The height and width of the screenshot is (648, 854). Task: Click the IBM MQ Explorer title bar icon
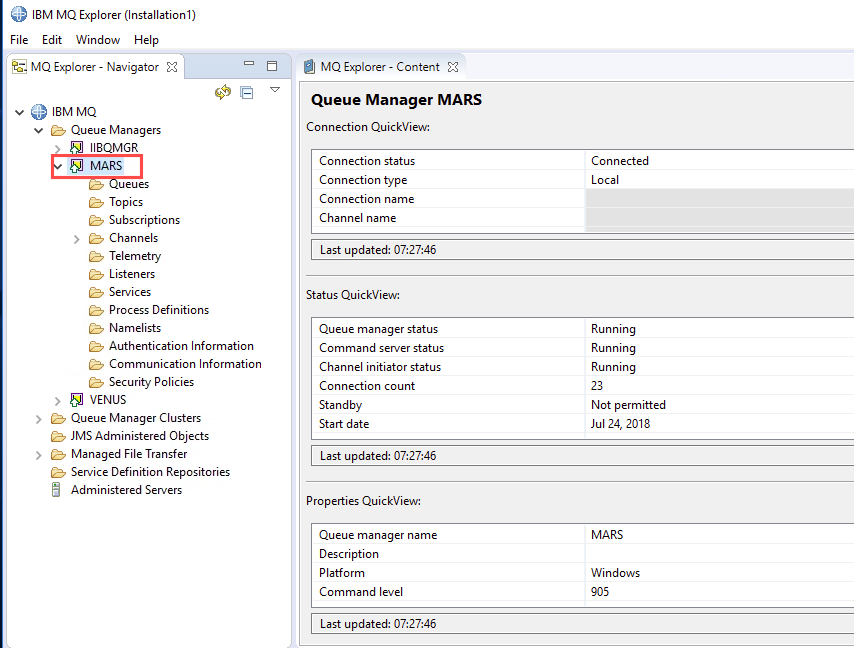click(19, 14)
